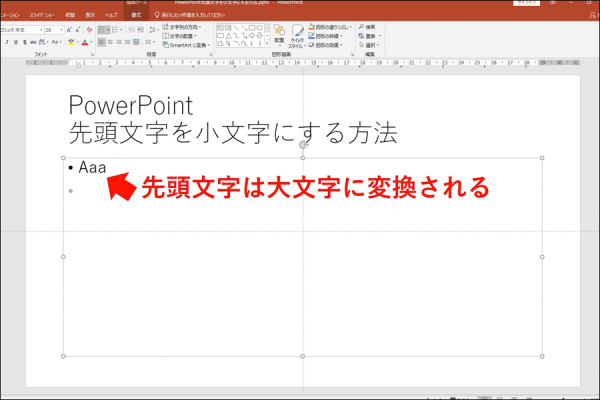Open bullet style dropdown arrow
Screen dimensions: 600x400
[108, 30]
